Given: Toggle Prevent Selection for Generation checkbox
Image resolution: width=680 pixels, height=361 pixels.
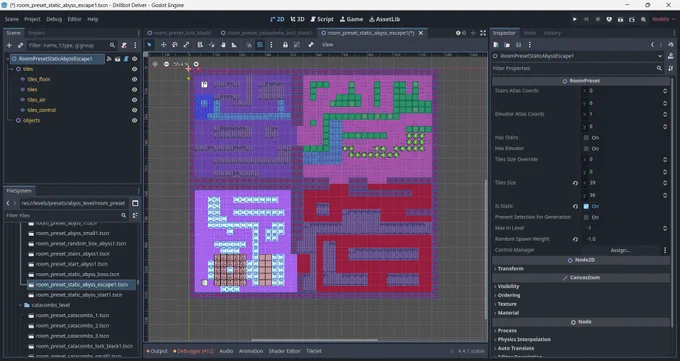Looking at the screenshot, I should point(586,217).
